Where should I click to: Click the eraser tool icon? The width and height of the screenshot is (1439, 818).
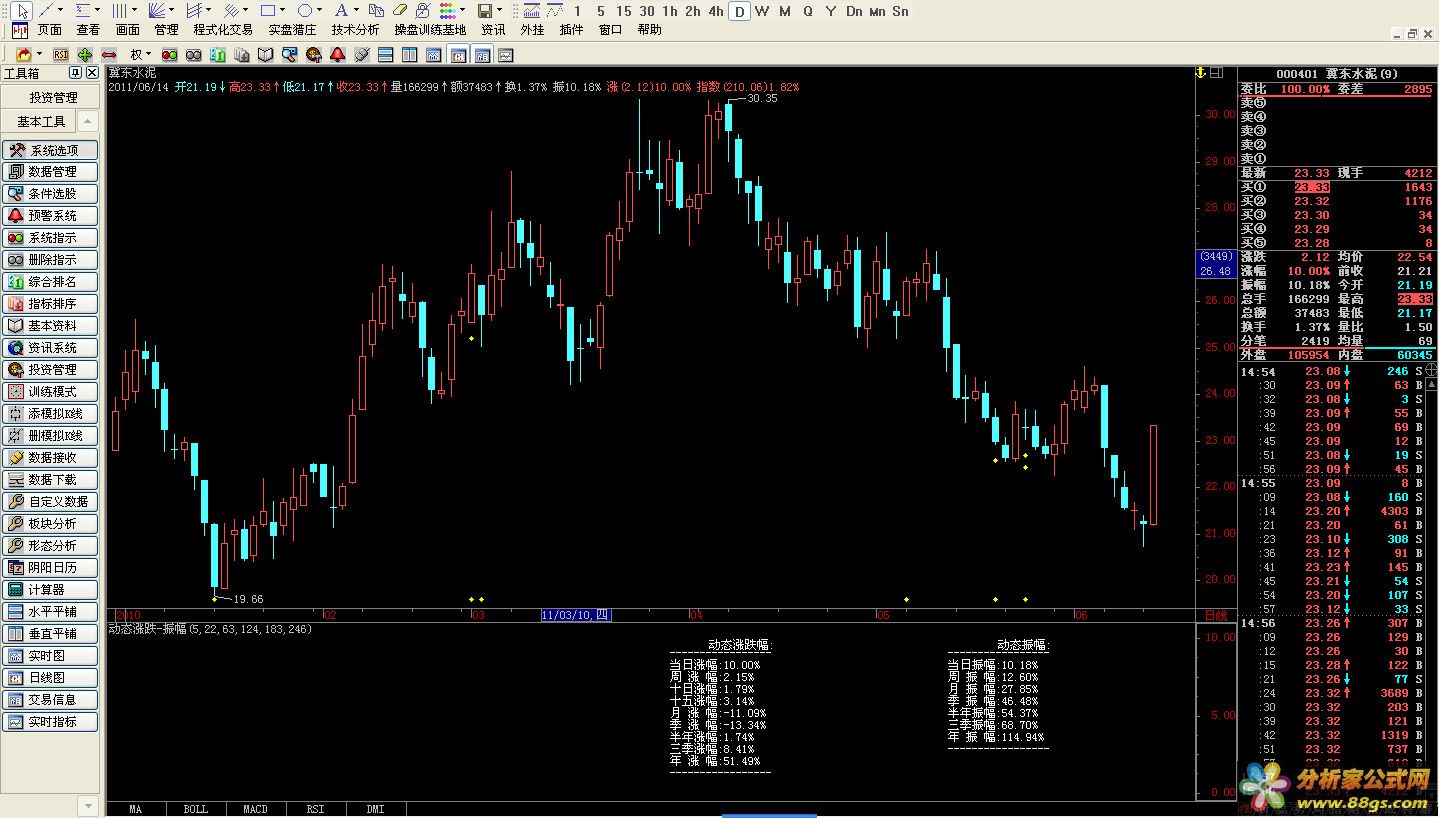pos(399,11)
